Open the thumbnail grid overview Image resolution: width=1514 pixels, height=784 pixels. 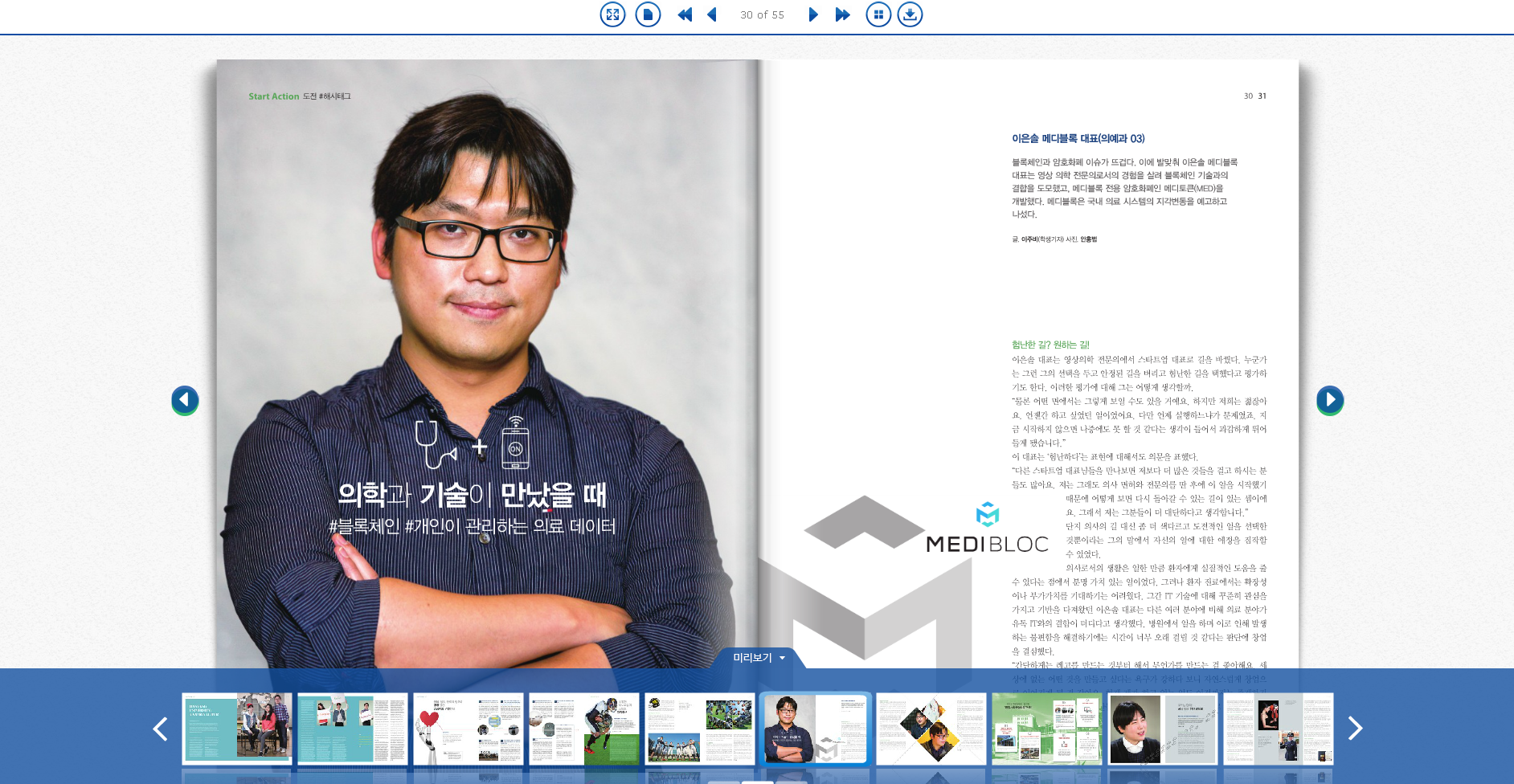pos(878,14)
